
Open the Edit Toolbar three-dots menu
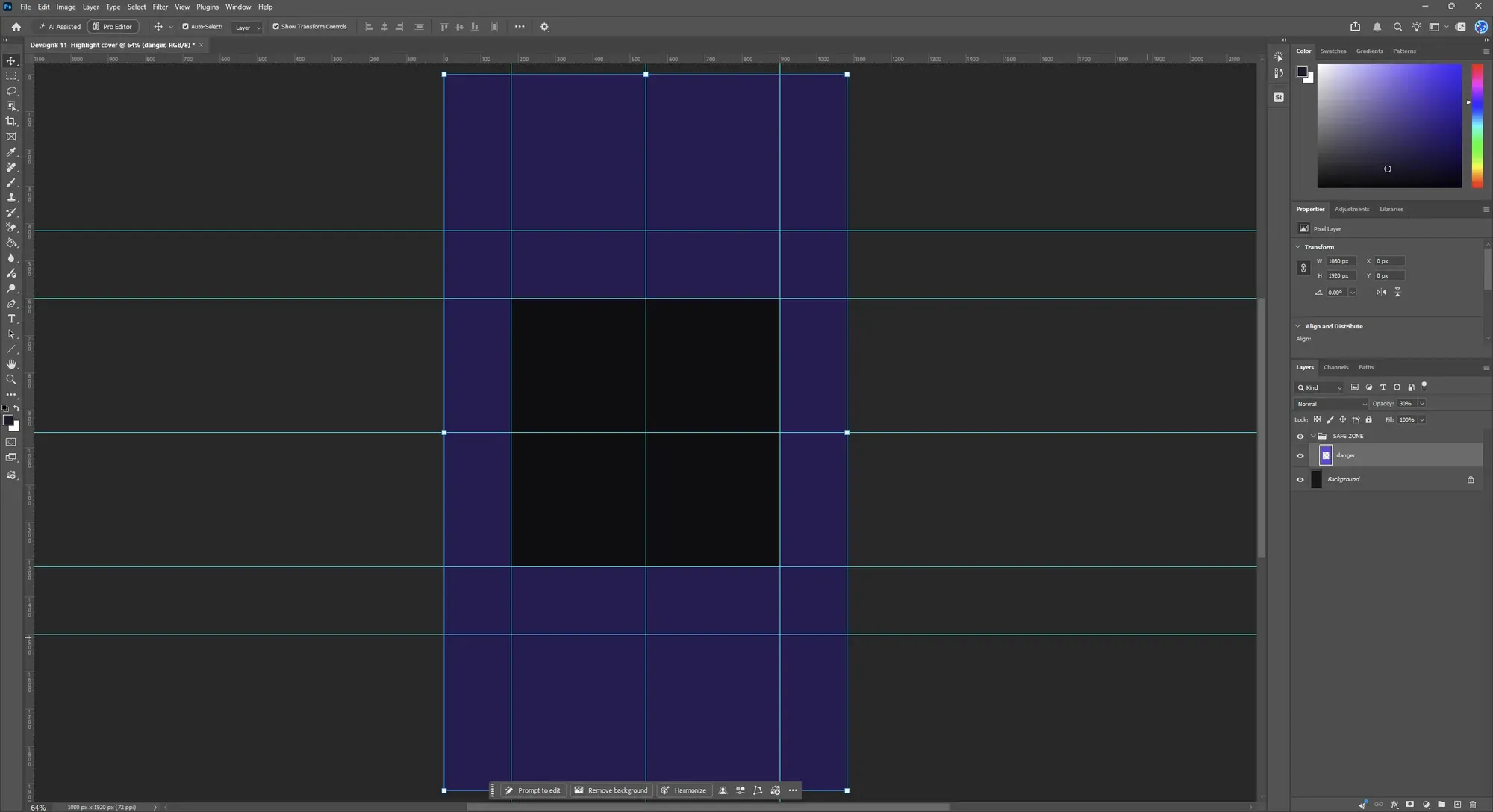click(11, 394)
